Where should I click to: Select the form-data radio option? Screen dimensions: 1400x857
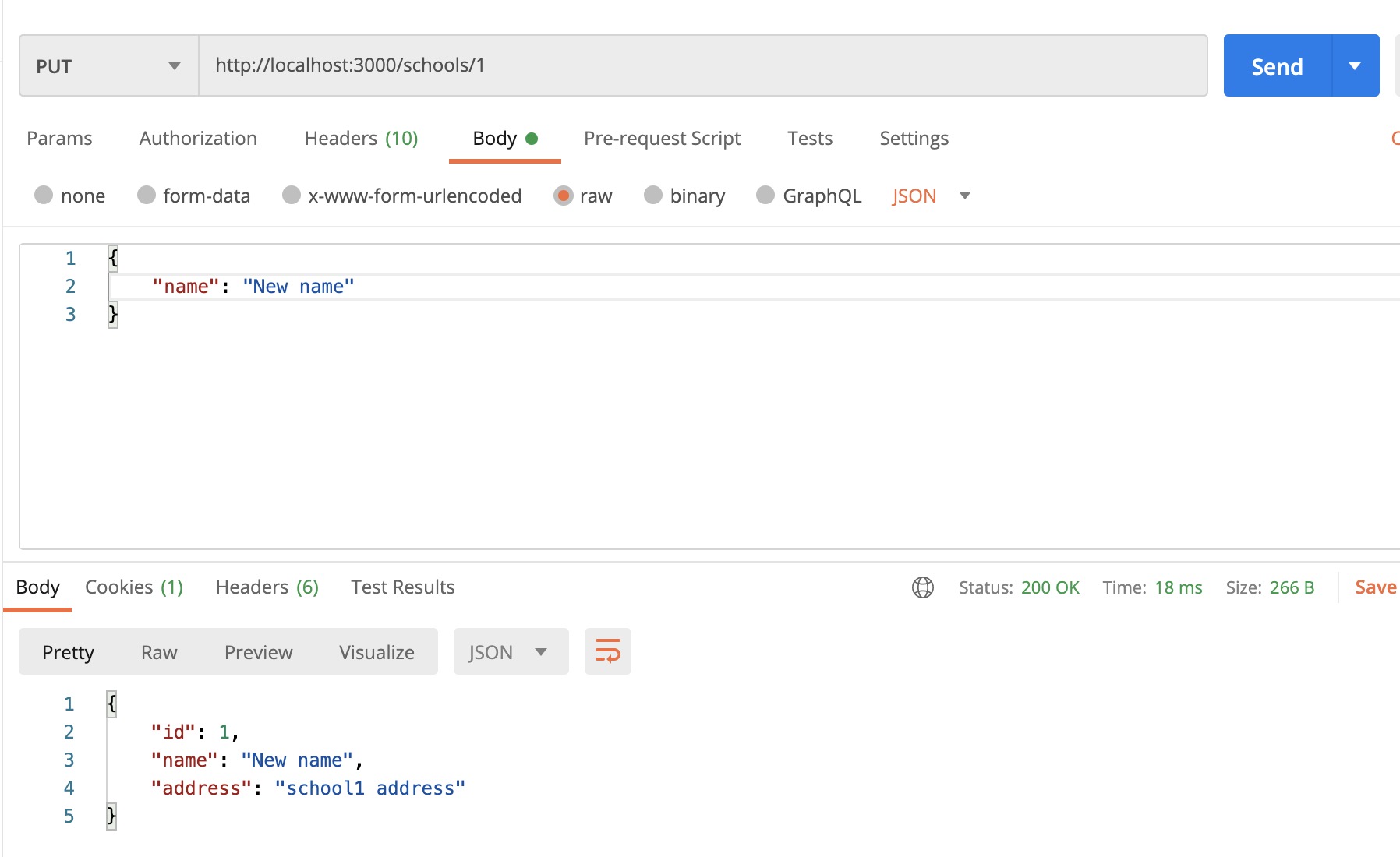[147, 196]
